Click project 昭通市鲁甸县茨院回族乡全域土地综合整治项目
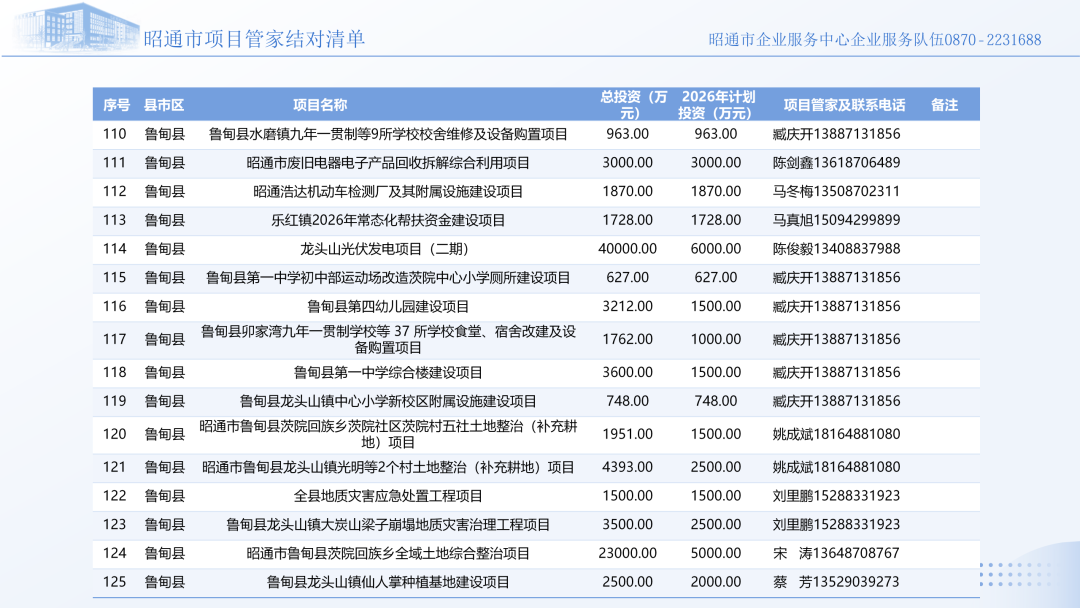The height and width of the screenshot is (608, 1080). click(x=388, y=554)
